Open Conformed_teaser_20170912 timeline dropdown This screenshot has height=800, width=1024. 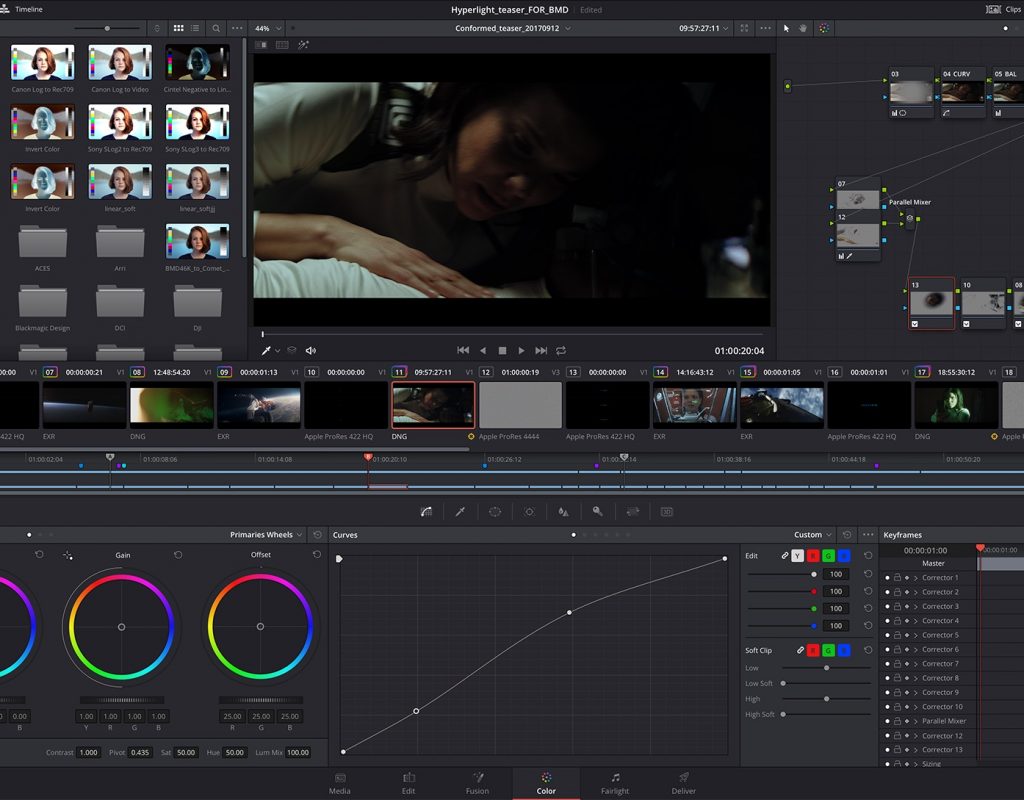[513, 29]
